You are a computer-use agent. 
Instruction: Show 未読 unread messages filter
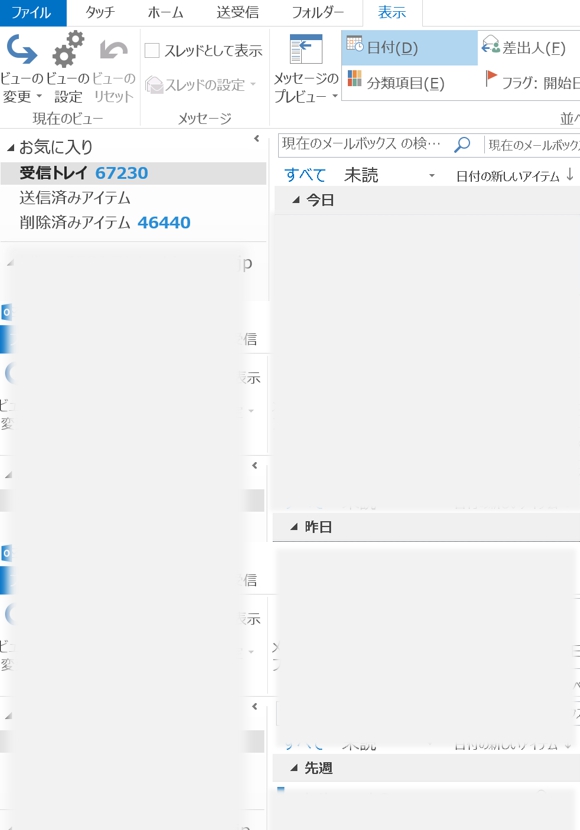tap(361, 175)
